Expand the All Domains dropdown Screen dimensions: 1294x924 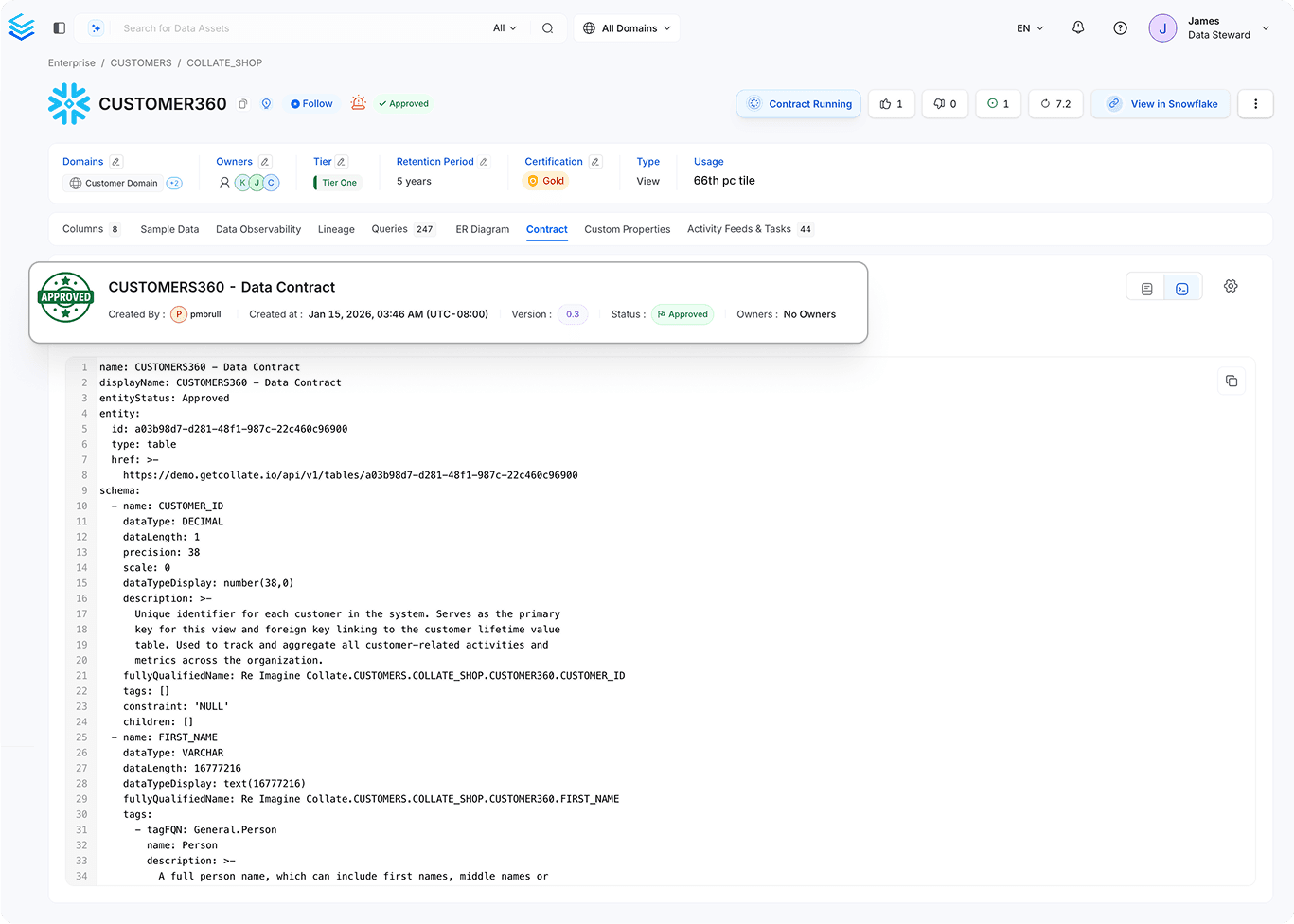coord(627,28)
